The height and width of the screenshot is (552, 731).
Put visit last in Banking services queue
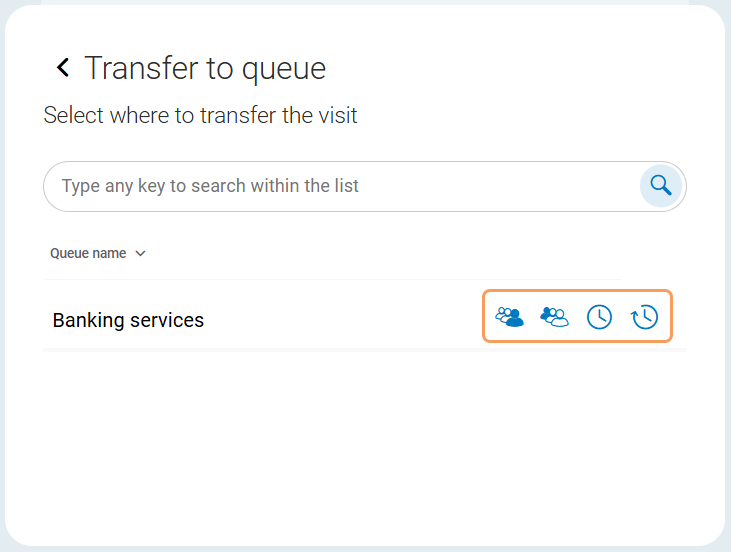coord(554,317)
